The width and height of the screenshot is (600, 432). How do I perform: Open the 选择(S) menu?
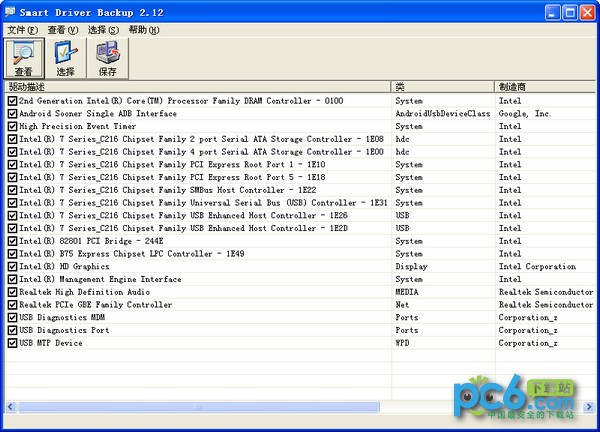[103, 30]
